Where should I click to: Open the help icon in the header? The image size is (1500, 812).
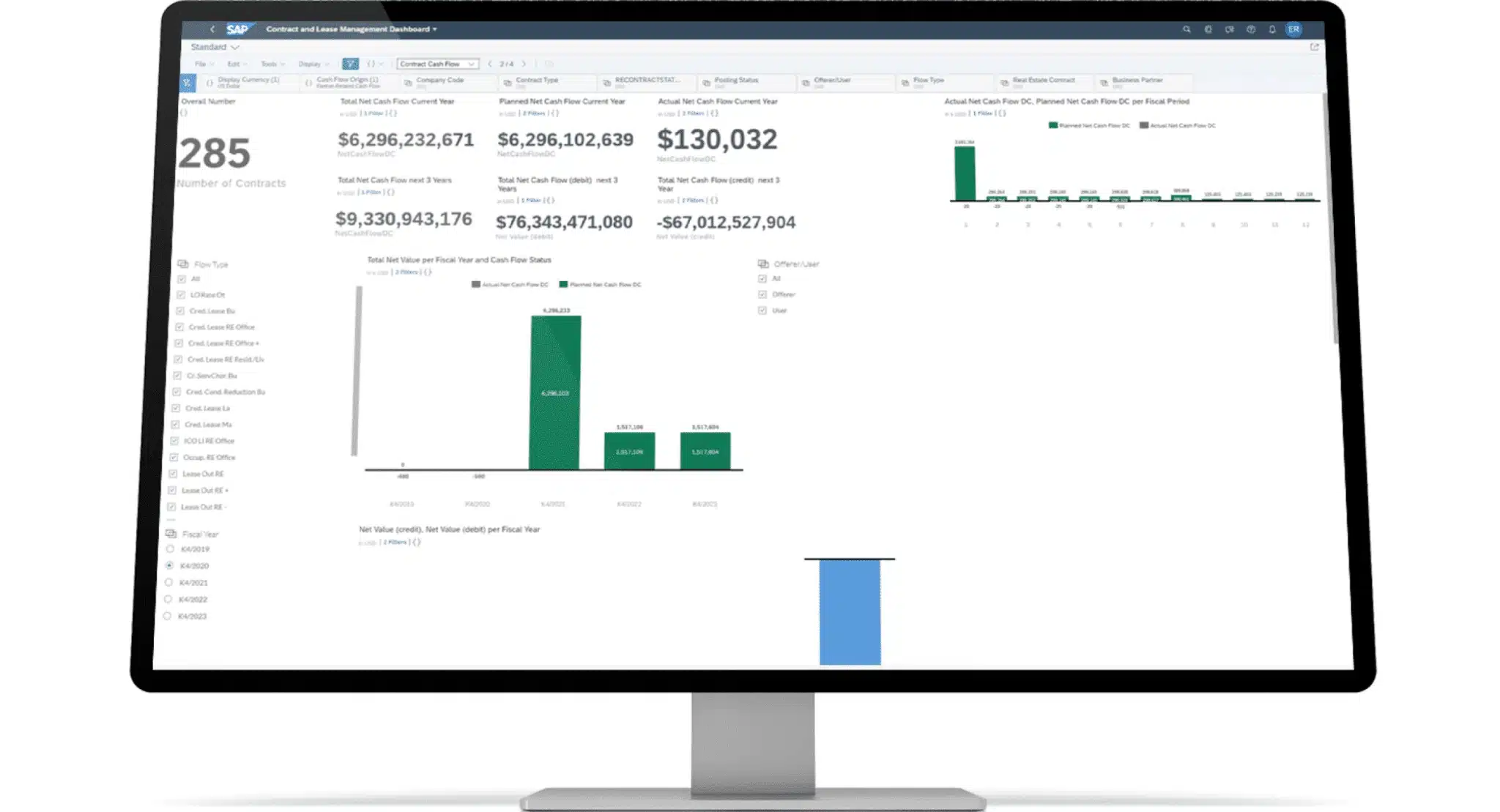pyautogui.click(x=1251, y=29)
